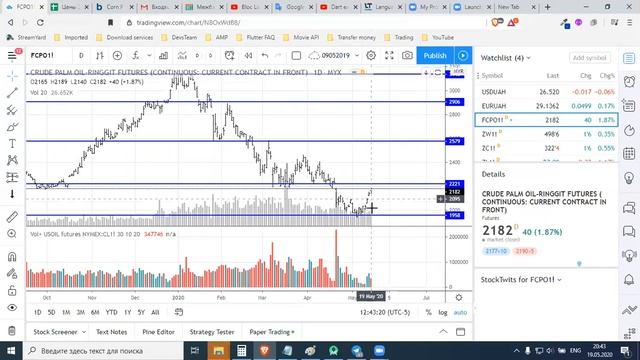Set range to 5D
Screen dimensions: 640x360
(51, 312)
